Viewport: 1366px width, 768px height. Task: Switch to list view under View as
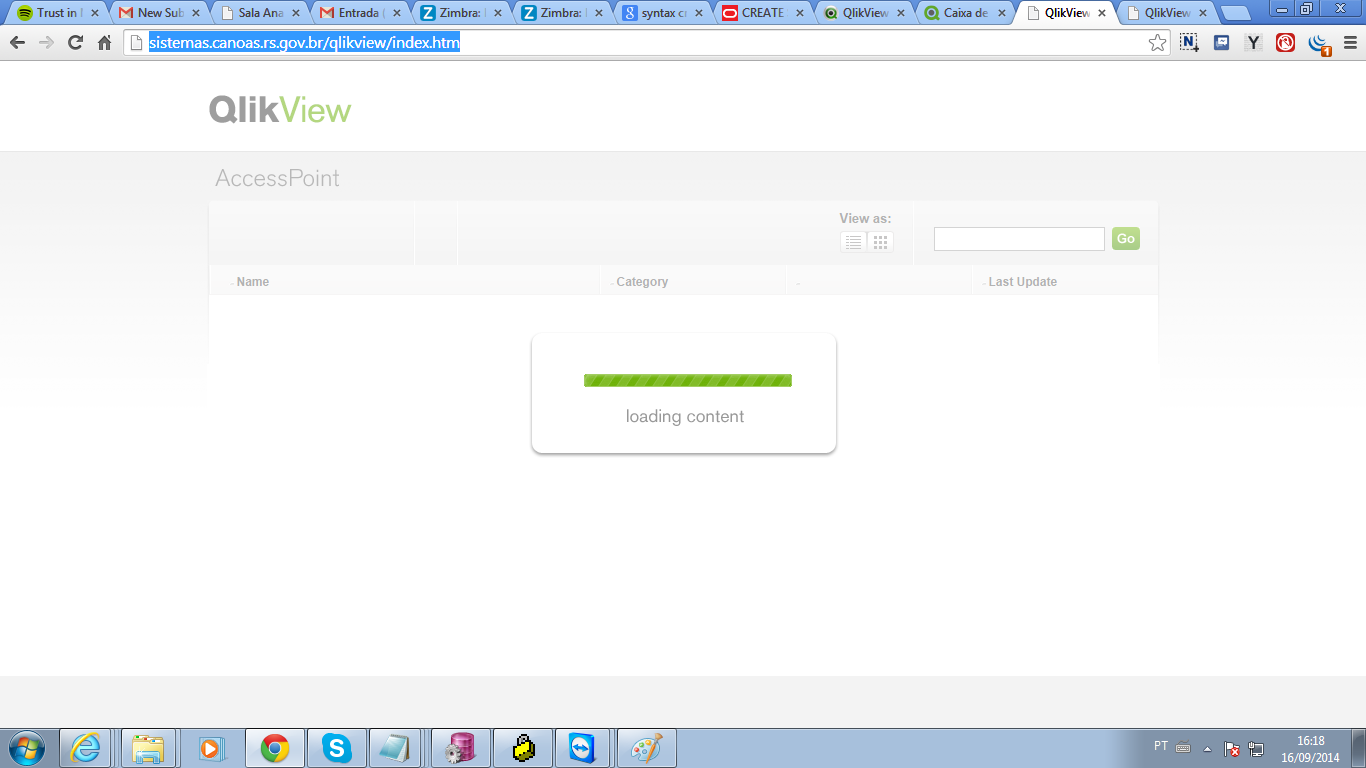(x=853, y=242)
